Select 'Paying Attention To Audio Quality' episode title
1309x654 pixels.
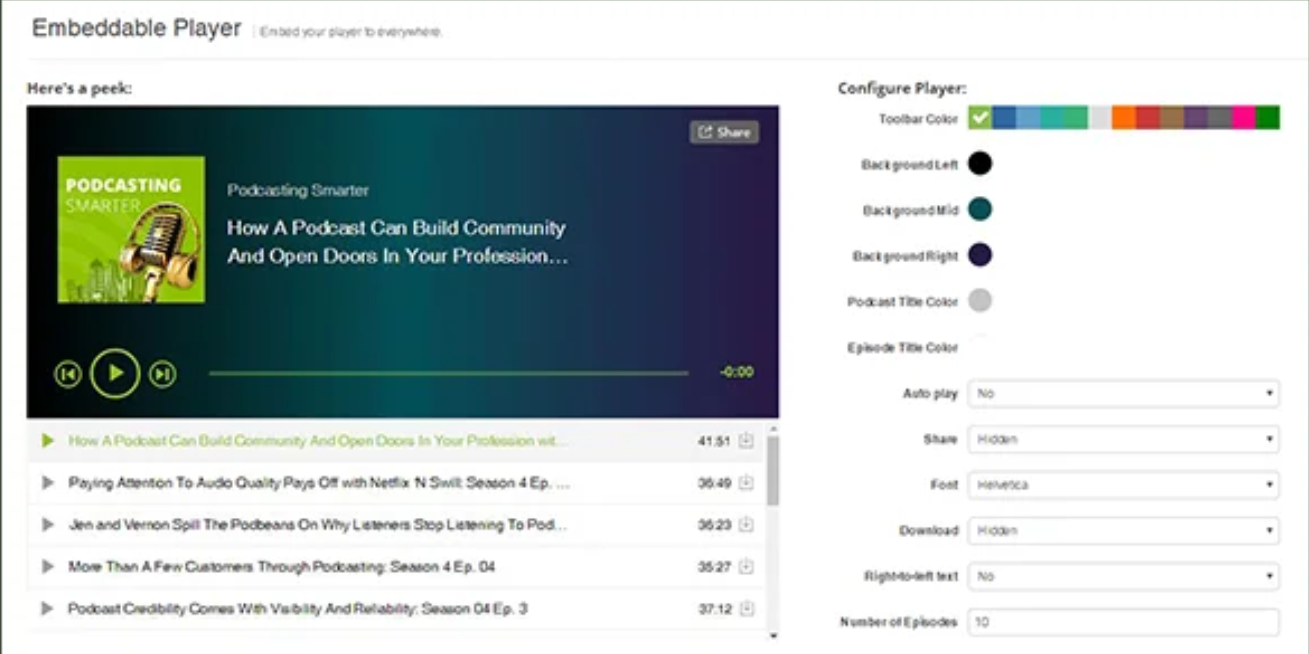pos(319,482)
